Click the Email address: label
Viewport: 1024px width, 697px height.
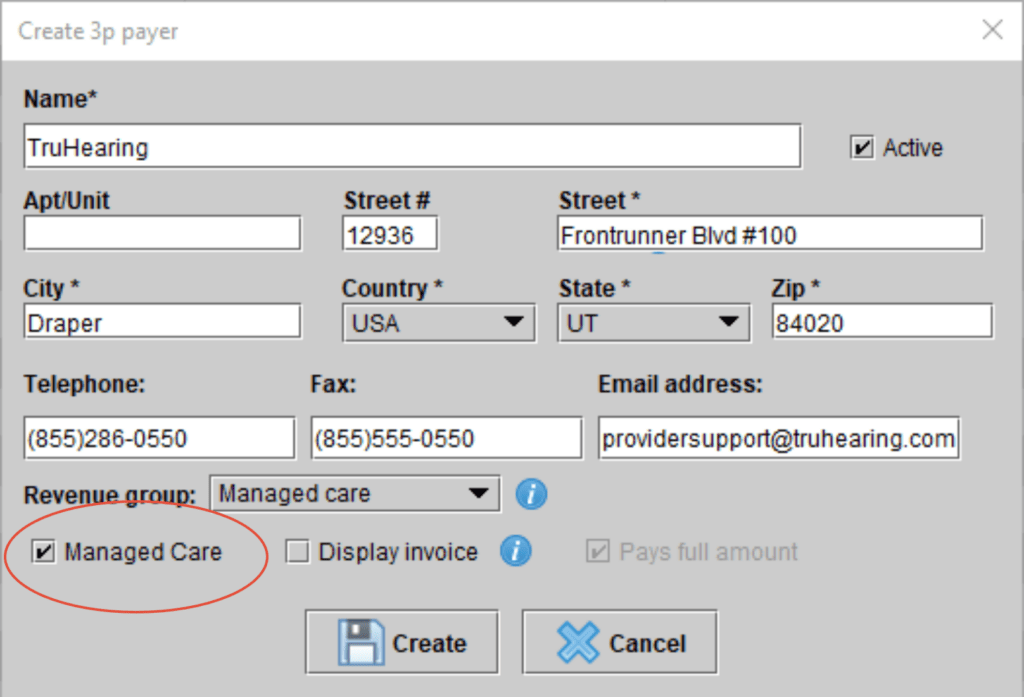[680, 384]
